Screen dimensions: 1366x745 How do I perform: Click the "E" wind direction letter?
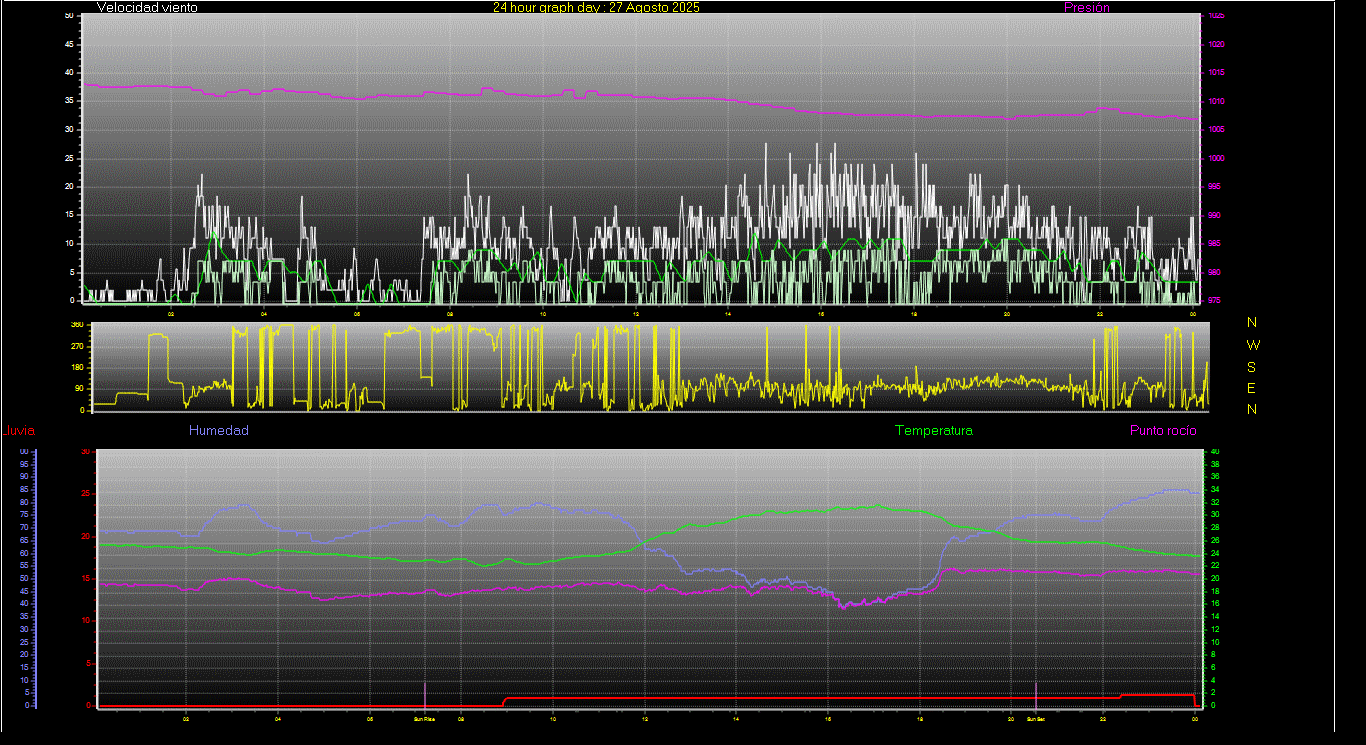1252,388
